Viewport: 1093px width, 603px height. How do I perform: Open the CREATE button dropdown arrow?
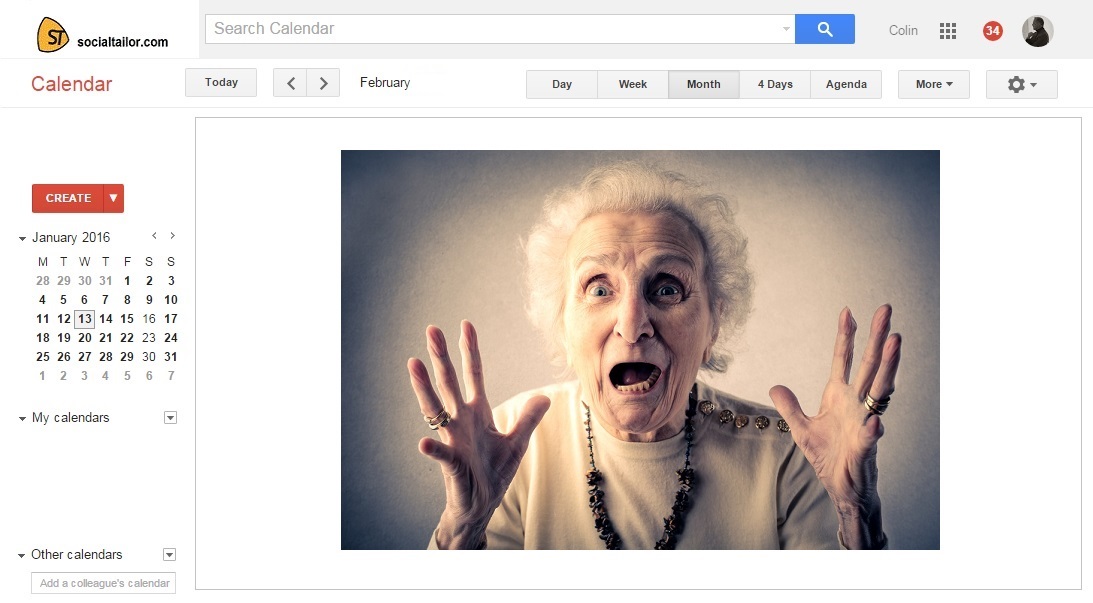[x=113, y=198]
